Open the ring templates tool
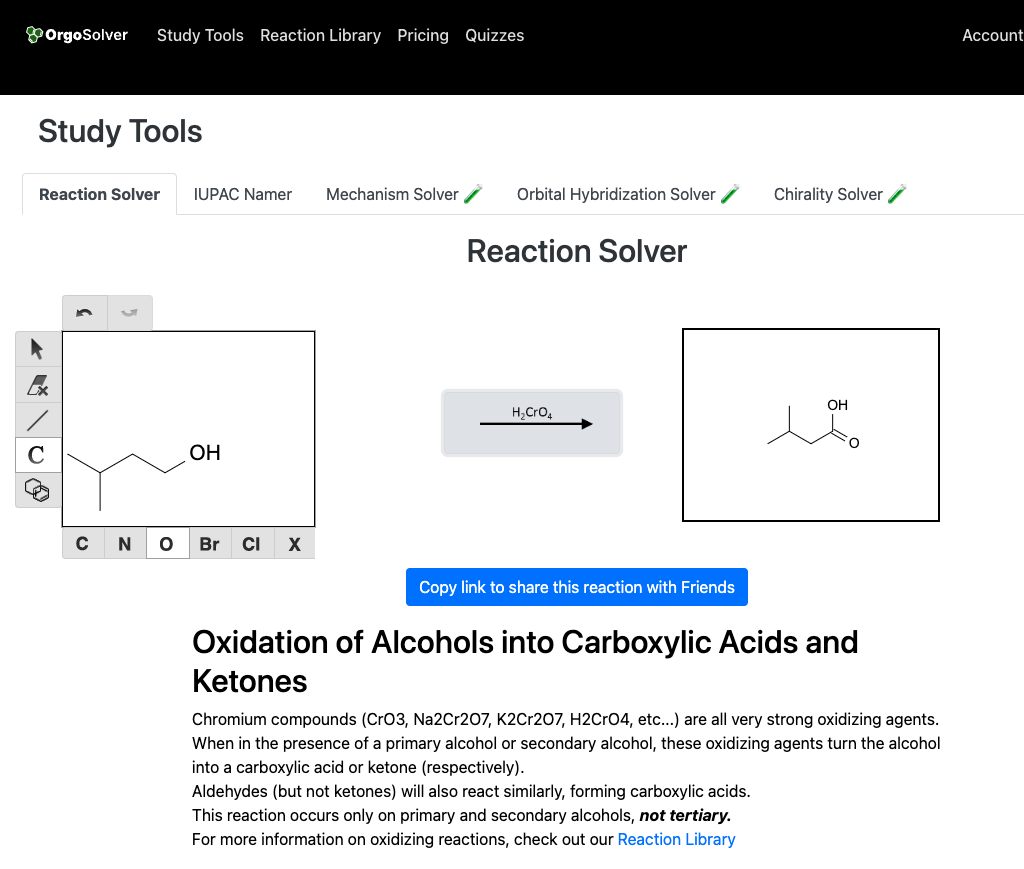 tap(36, 490)
